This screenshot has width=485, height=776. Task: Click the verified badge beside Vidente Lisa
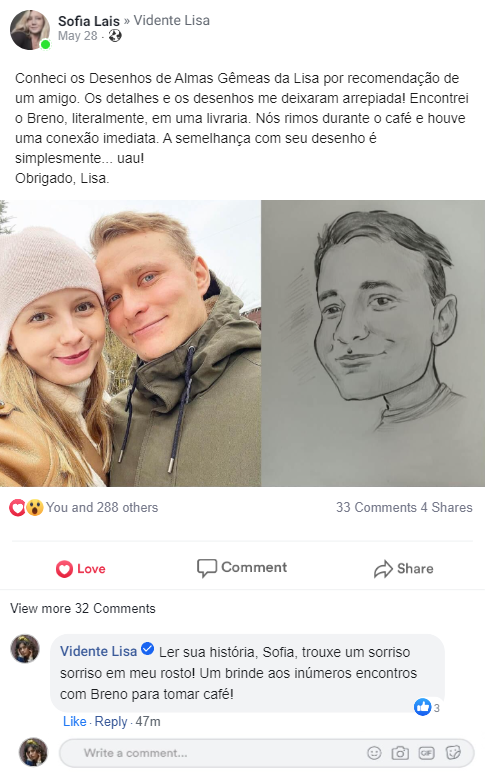point(147,649)
